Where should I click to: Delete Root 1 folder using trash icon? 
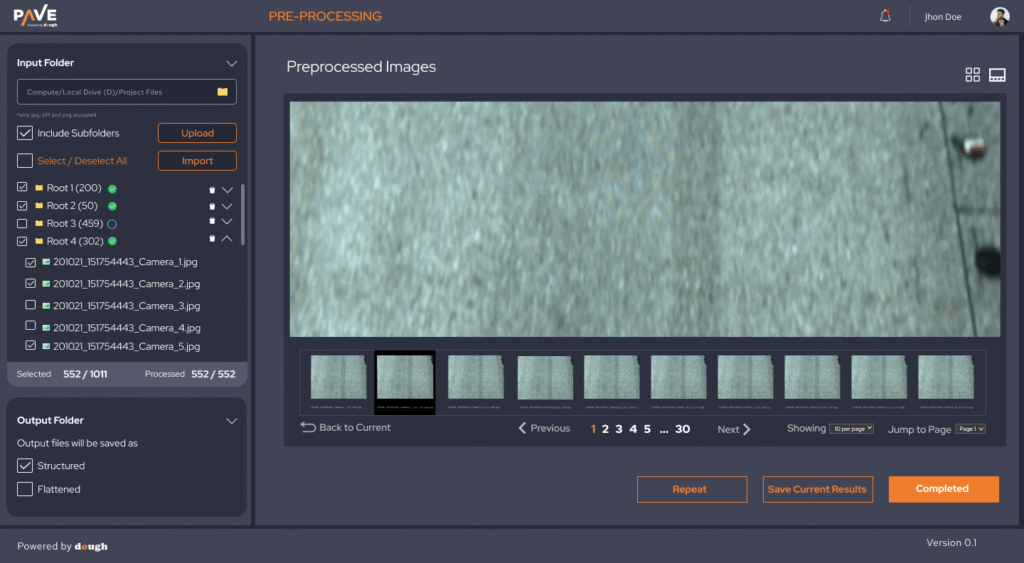point(211,189)
